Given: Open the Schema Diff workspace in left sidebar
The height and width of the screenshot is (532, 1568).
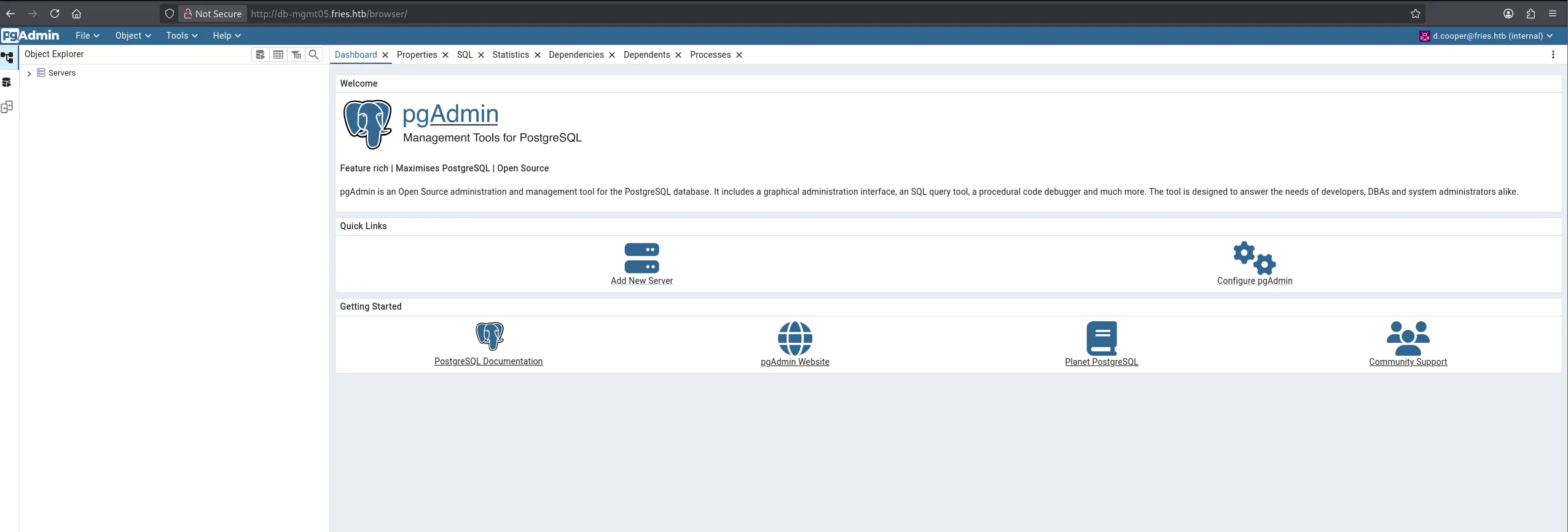Looking at the screenshot, I should click(7, 107).
